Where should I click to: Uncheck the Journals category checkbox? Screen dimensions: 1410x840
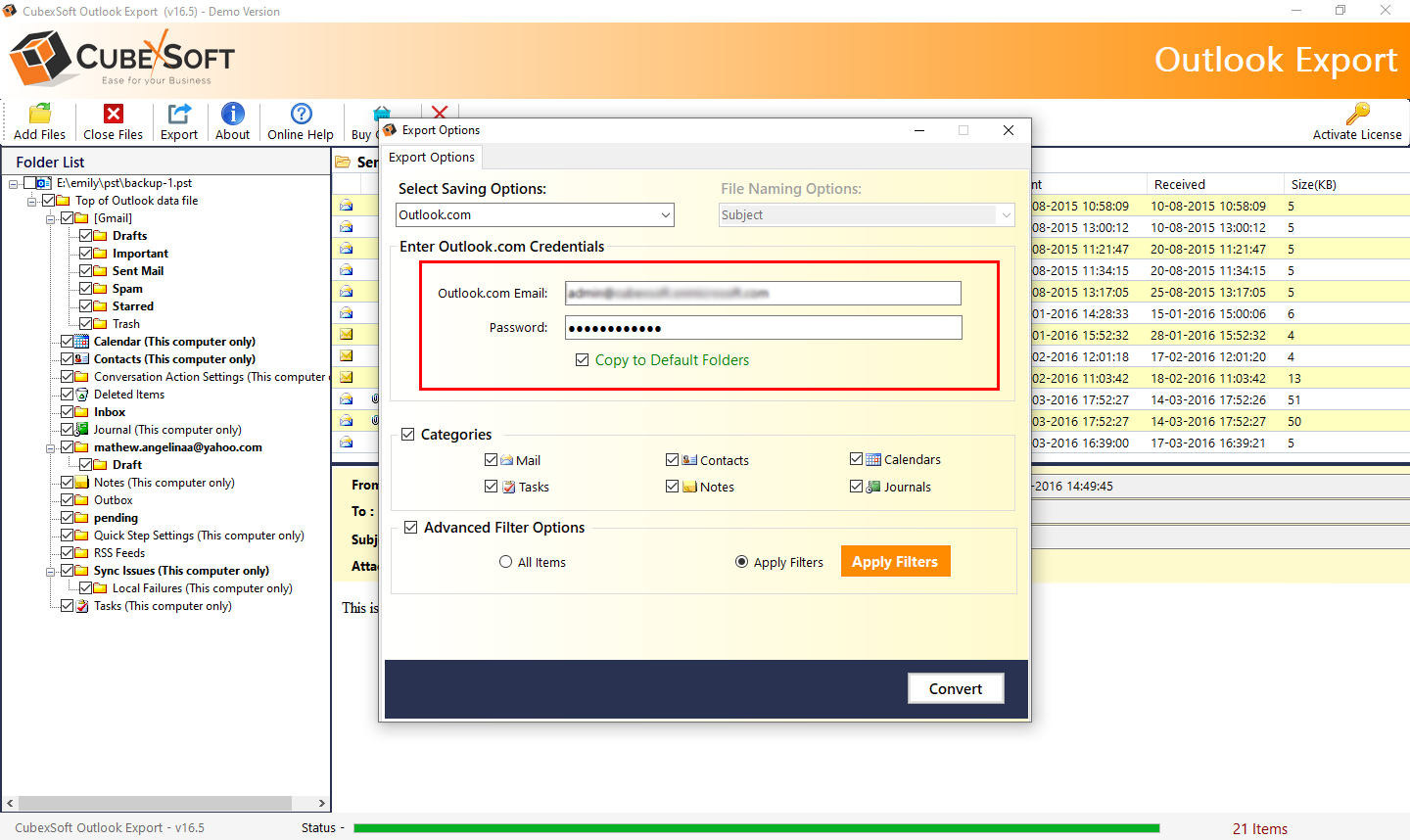click(x=857, y=487)
